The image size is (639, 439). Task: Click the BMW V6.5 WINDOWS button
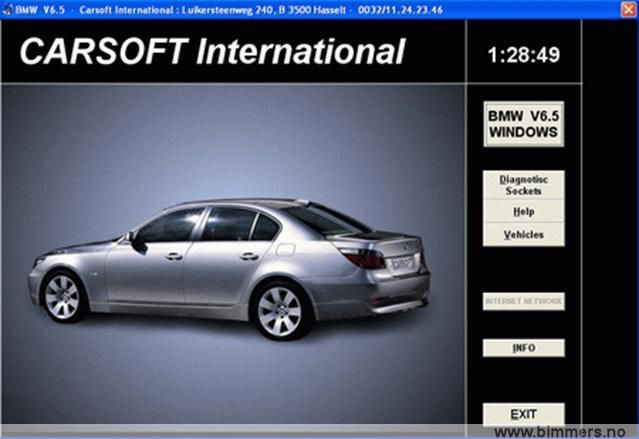524,124
